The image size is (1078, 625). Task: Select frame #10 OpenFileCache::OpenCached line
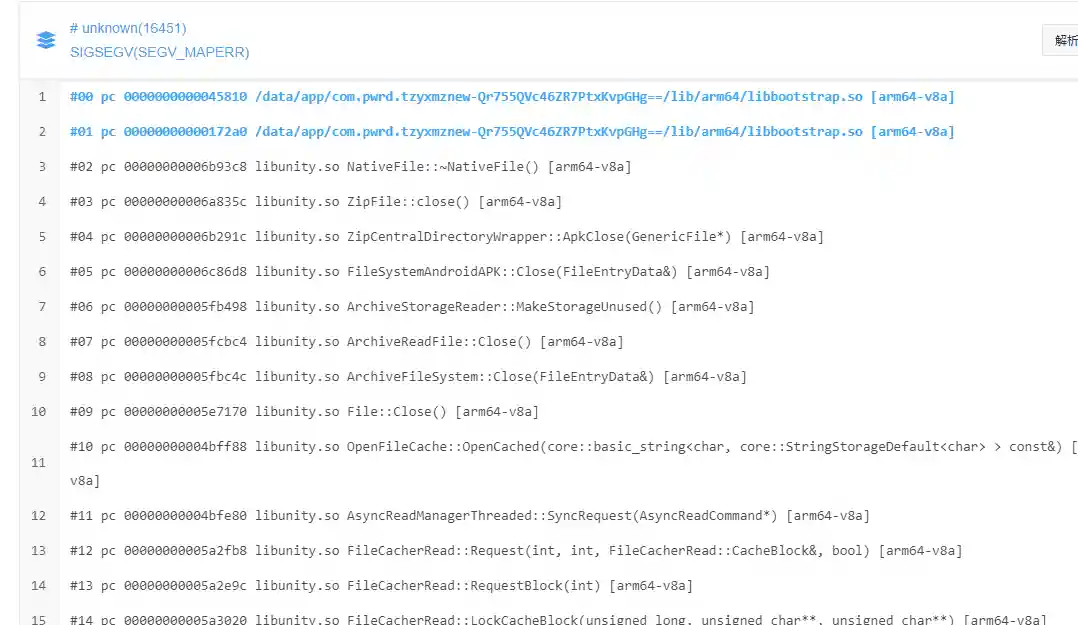pos(573,463)
